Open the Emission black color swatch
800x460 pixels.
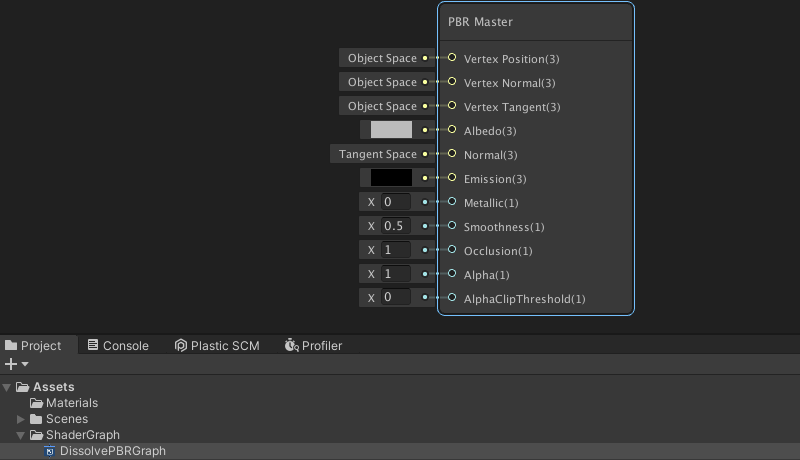pyautogui.click(x=391, y=177)
